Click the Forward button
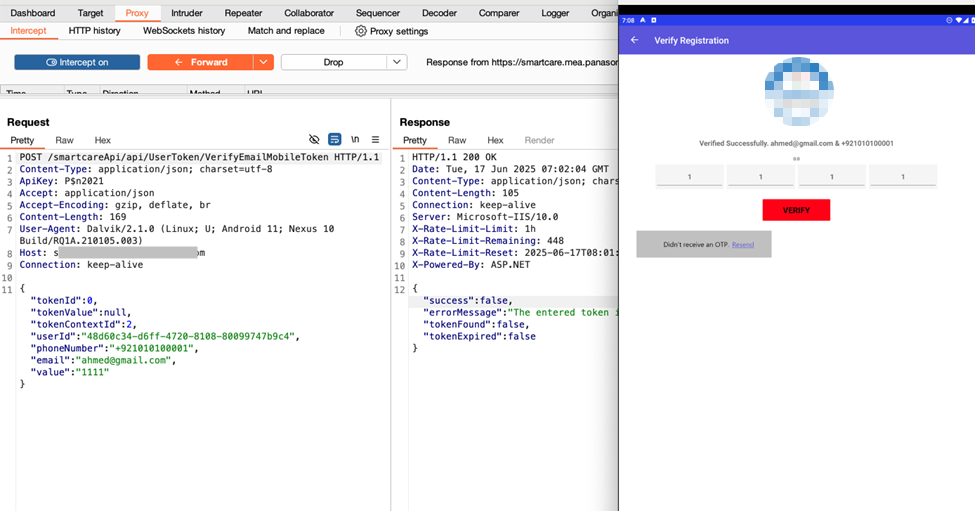 click(x=200, y=62)
